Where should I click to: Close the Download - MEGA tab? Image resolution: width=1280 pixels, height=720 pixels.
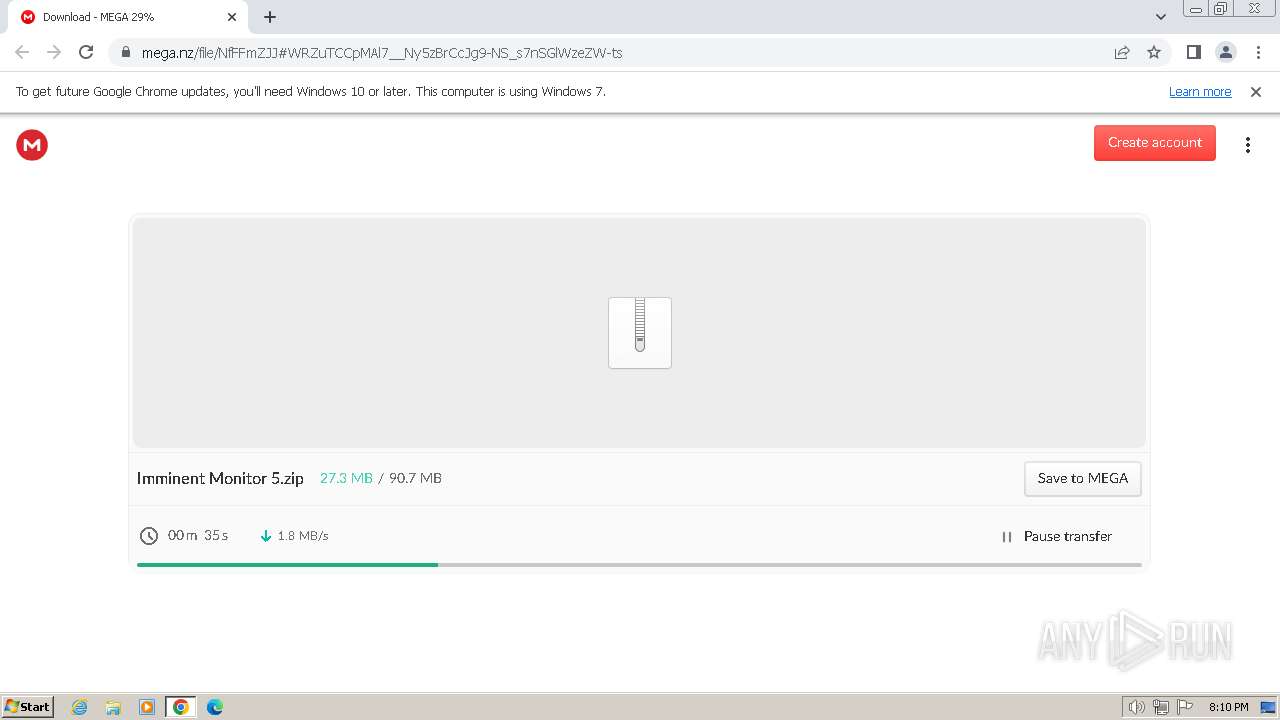click(232, 17)
